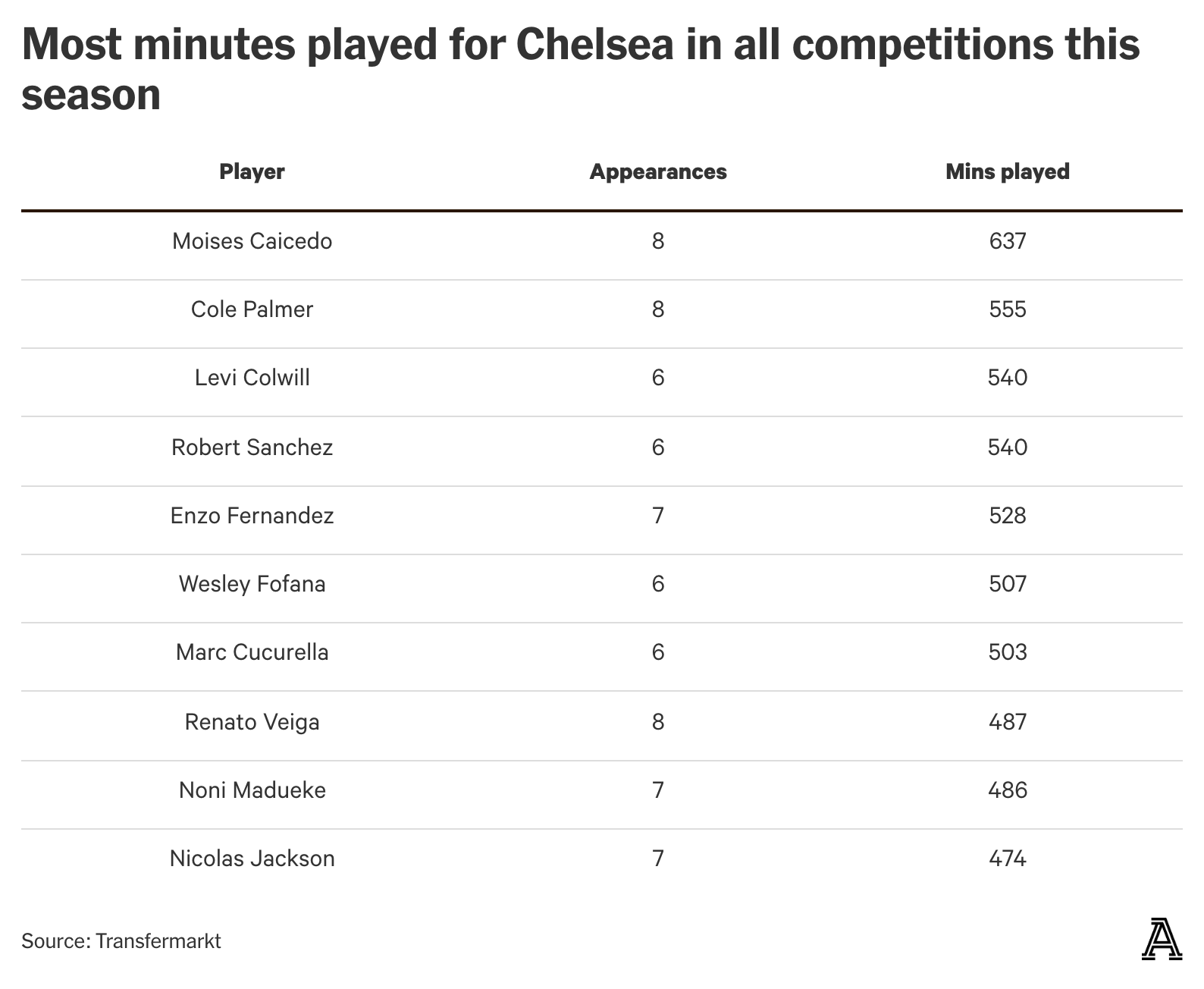Click The Athletic logo icon
The height and width of the screenshot is (989, 1204).
tap(1161, 940)
